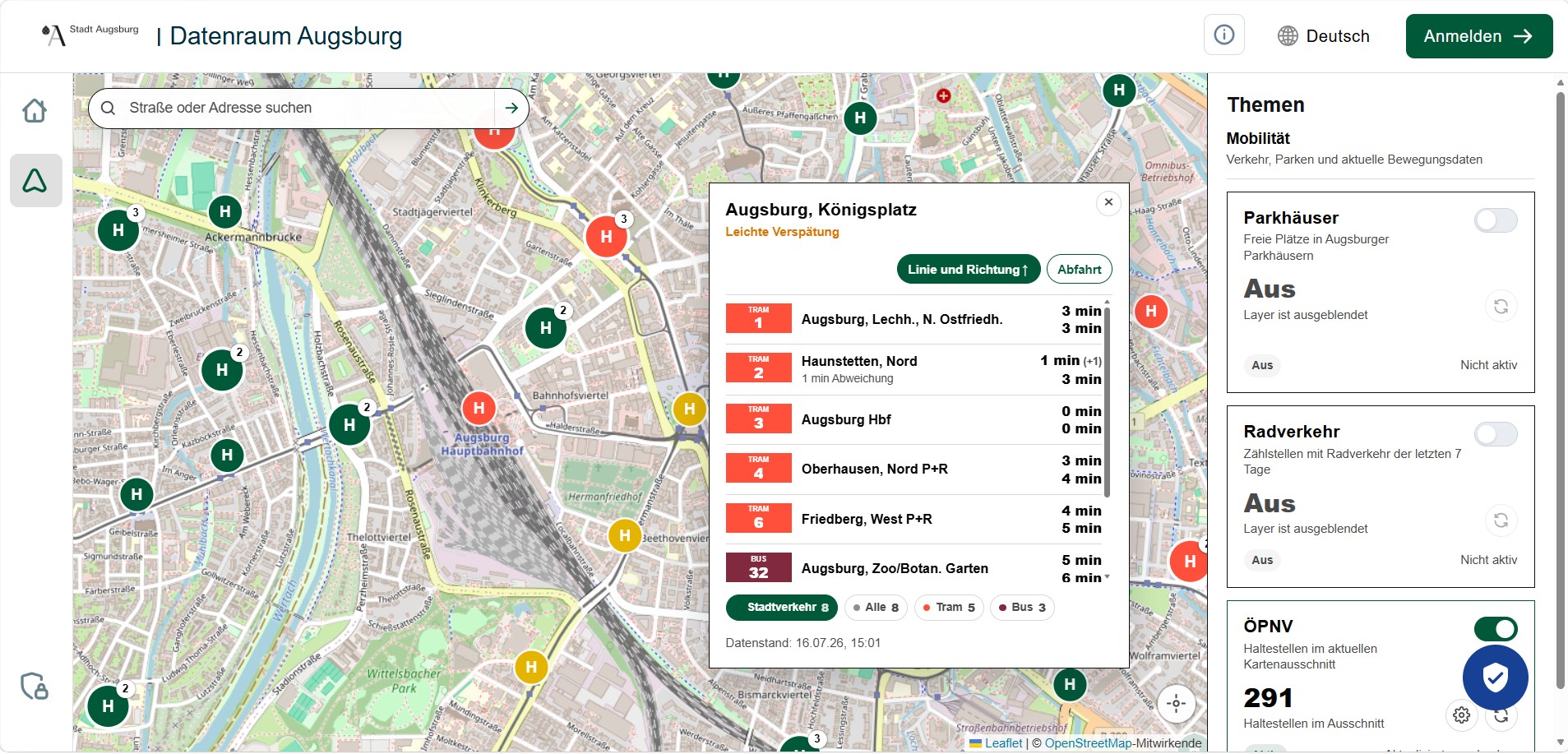Sort departures by Abfahrt

[x=1079, y=270]
